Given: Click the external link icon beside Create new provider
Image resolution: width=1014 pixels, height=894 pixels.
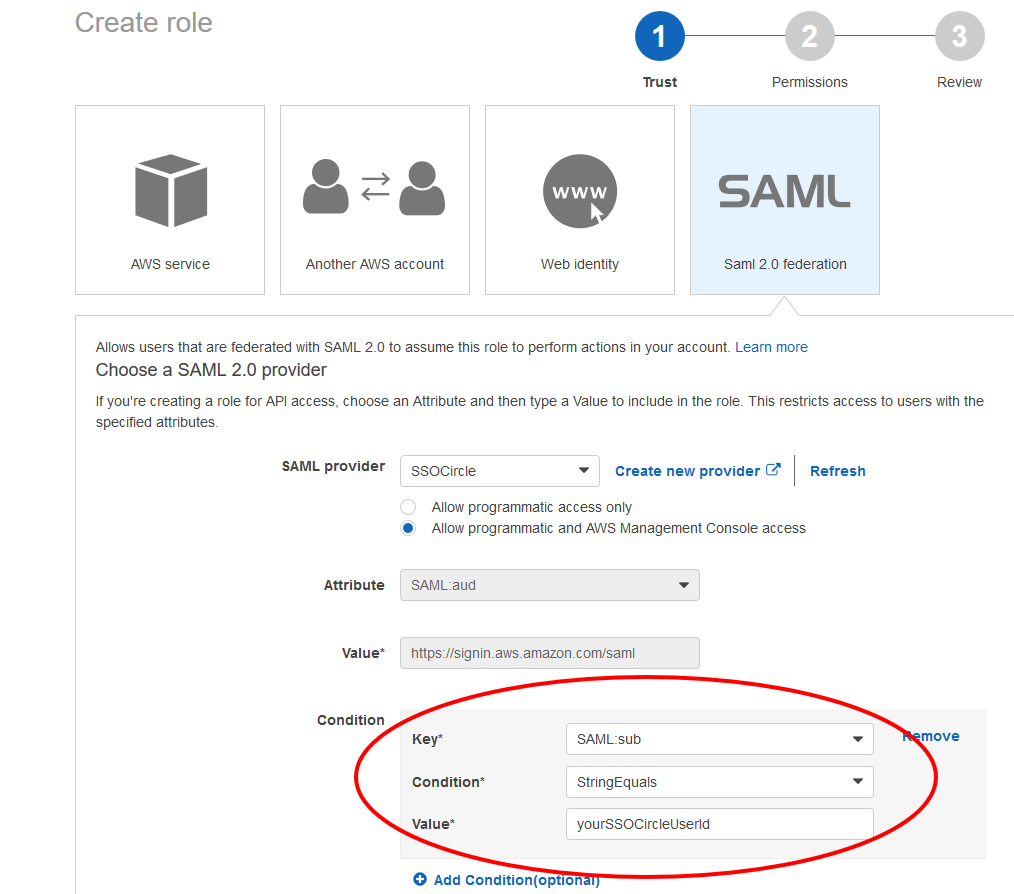Looking at the screenshot, I should coord(773,470).
